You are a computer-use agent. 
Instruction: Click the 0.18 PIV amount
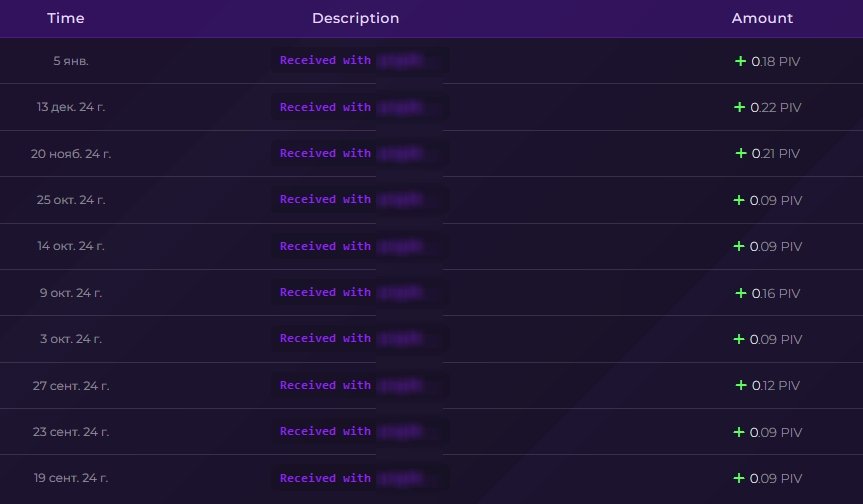pos(775,61)
